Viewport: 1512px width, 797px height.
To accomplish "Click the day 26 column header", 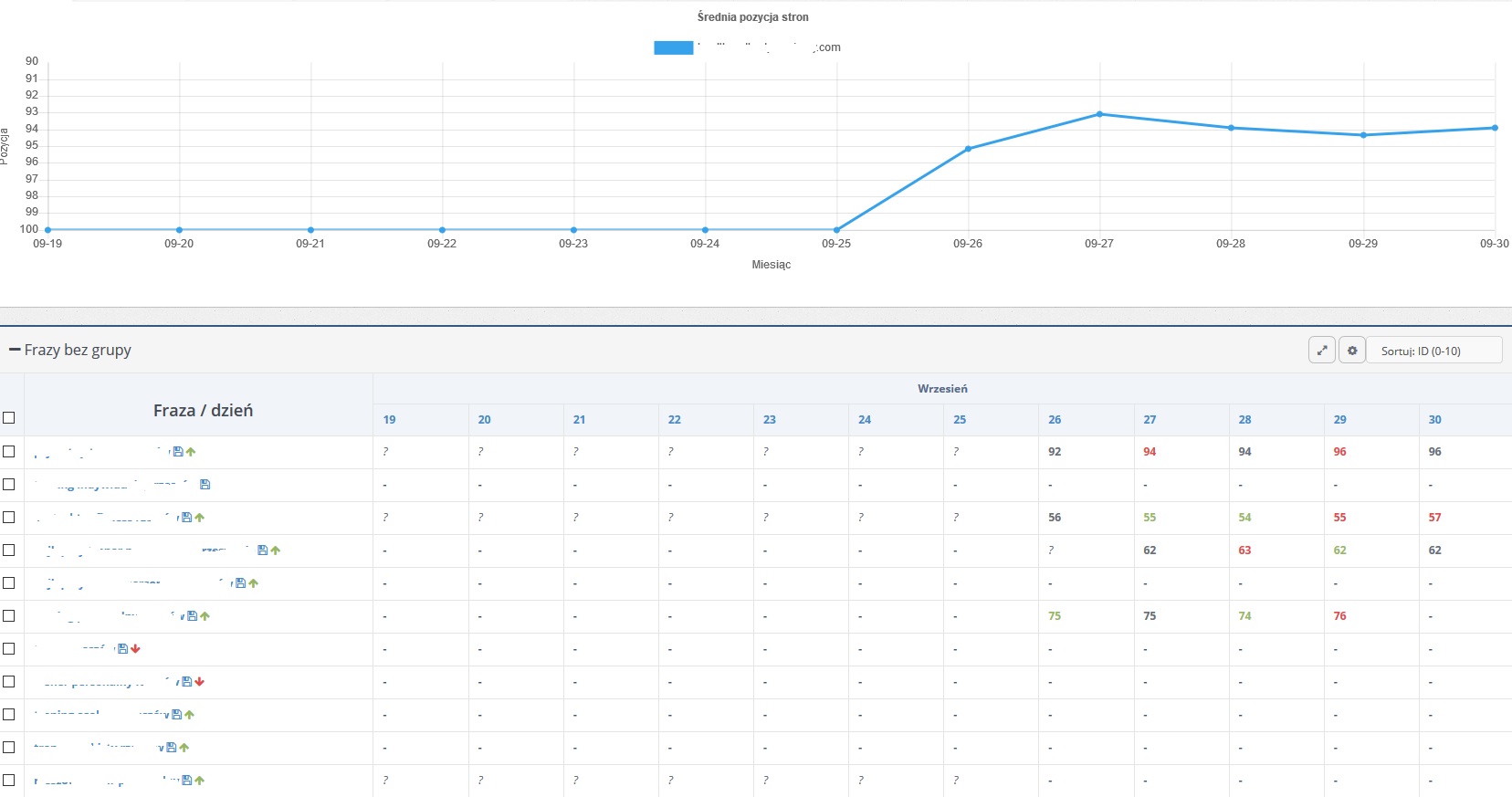I will (x=1055, y=420).
